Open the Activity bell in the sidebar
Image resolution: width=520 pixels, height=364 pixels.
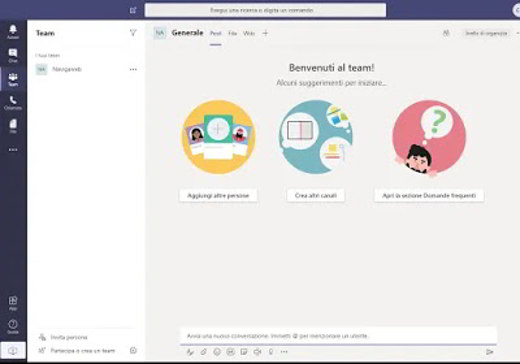click(13, 32)
